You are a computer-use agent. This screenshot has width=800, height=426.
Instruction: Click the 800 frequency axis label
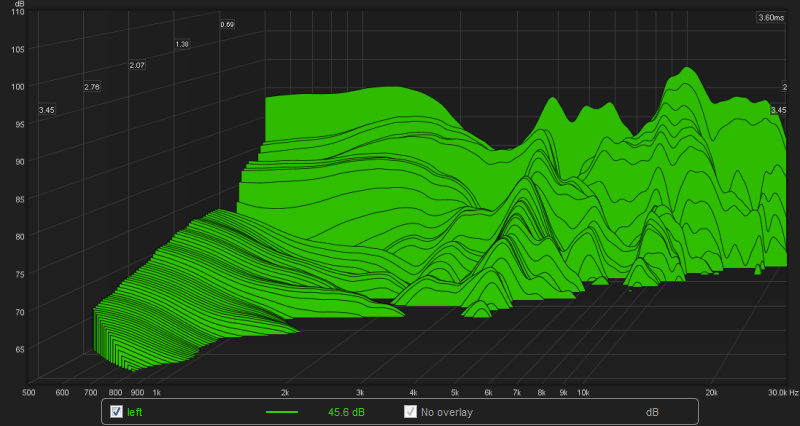pos(115,393)
